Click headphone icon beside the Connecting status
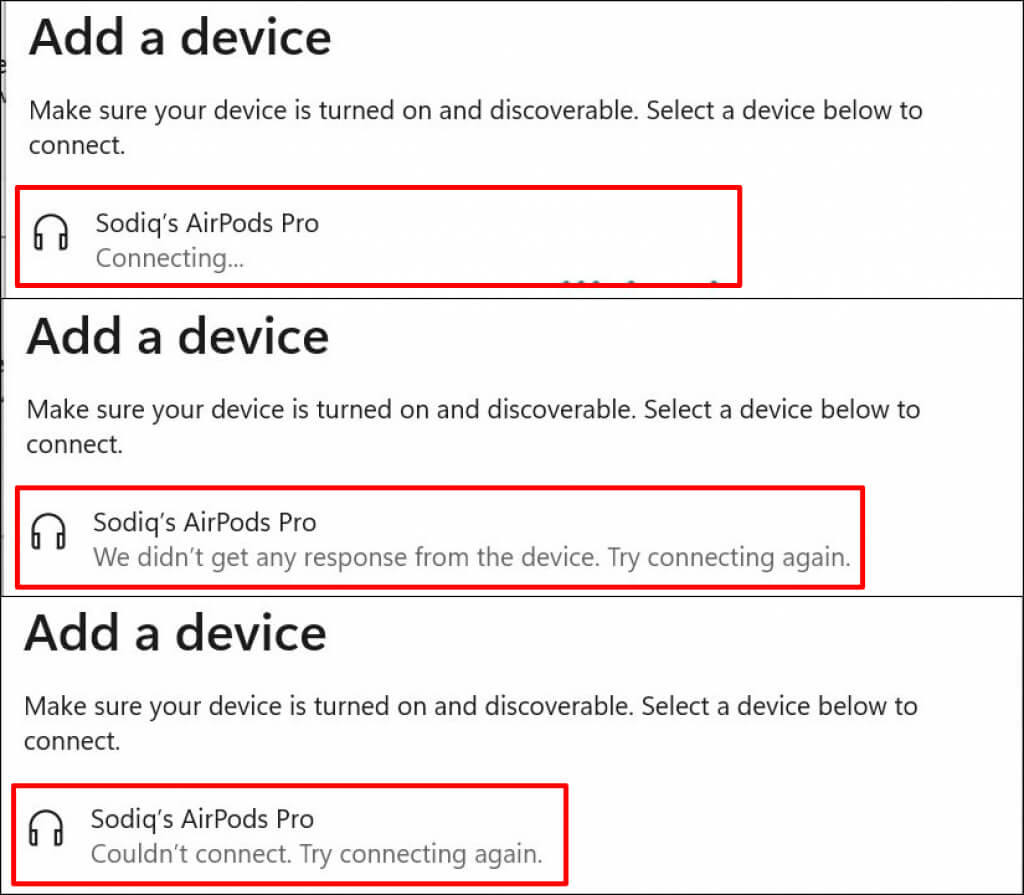Image resolution: width=1024 pixels, height=895 pixels. click(51, 234)
